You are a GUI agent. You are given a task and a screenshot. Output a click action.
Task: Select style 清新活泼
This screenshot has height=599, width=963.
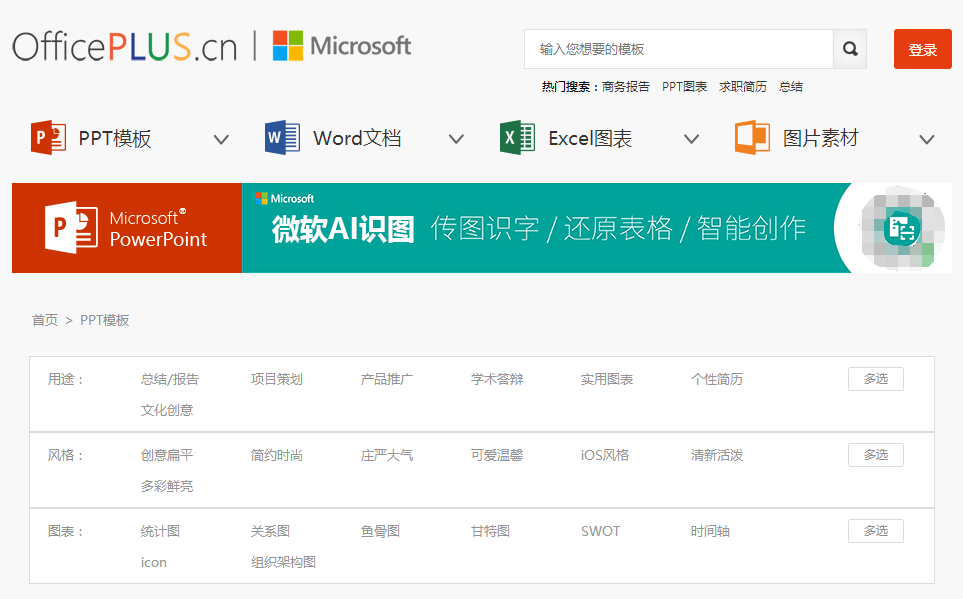[x=717, y=455]
